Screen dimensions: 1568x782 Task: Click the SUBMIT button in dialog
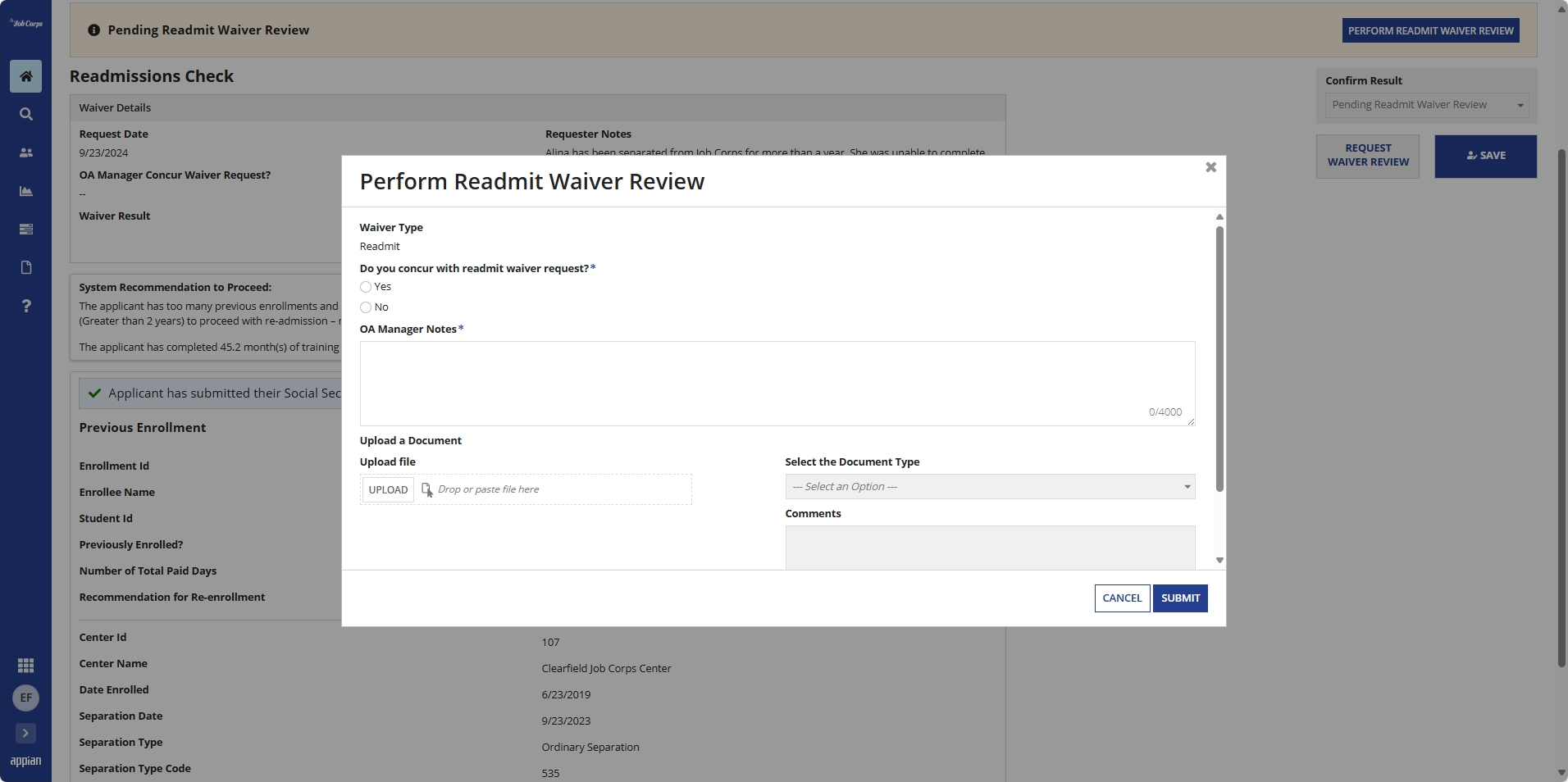[x=1180, y=598]
